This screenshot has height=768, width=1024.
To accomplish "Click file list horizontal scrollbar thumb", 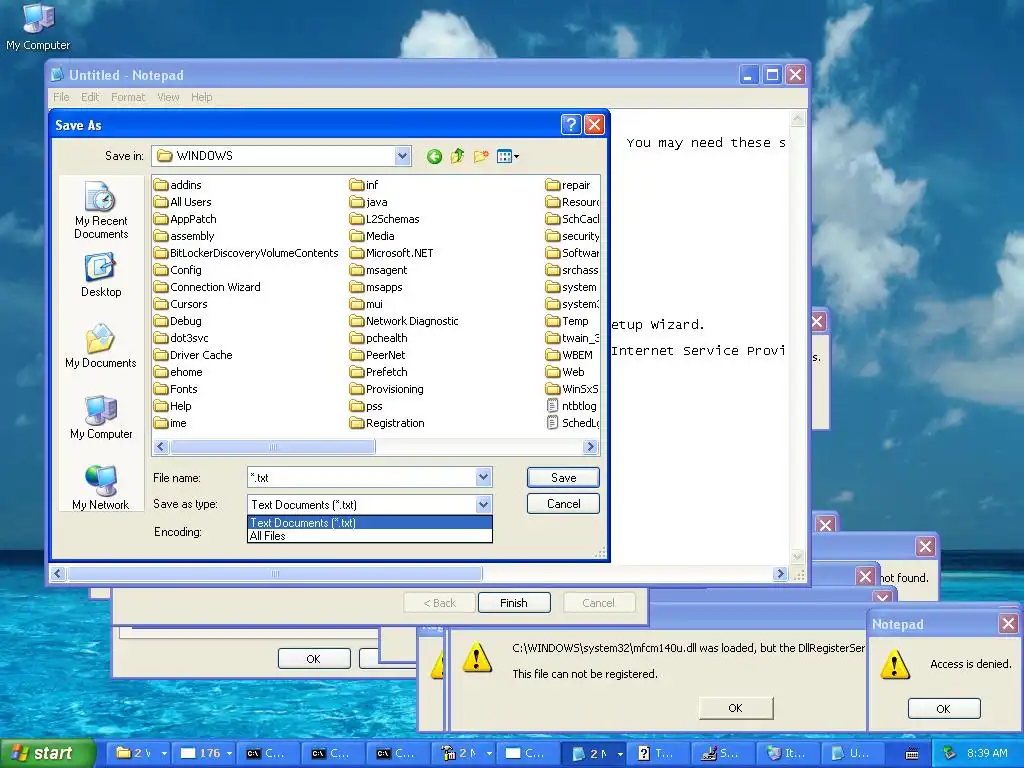I will pos(272,447).
